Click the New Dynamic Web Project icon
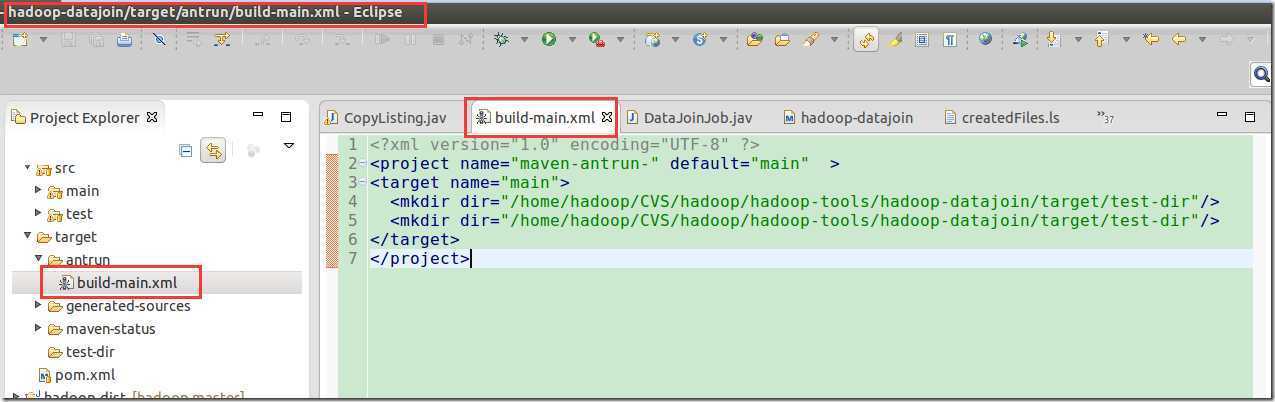 (x=652, y=40)
